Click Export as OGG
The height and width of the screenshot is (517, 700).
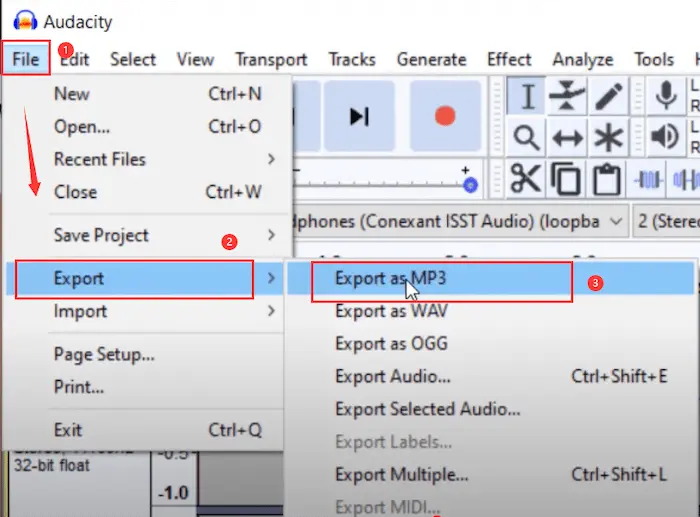491,344
